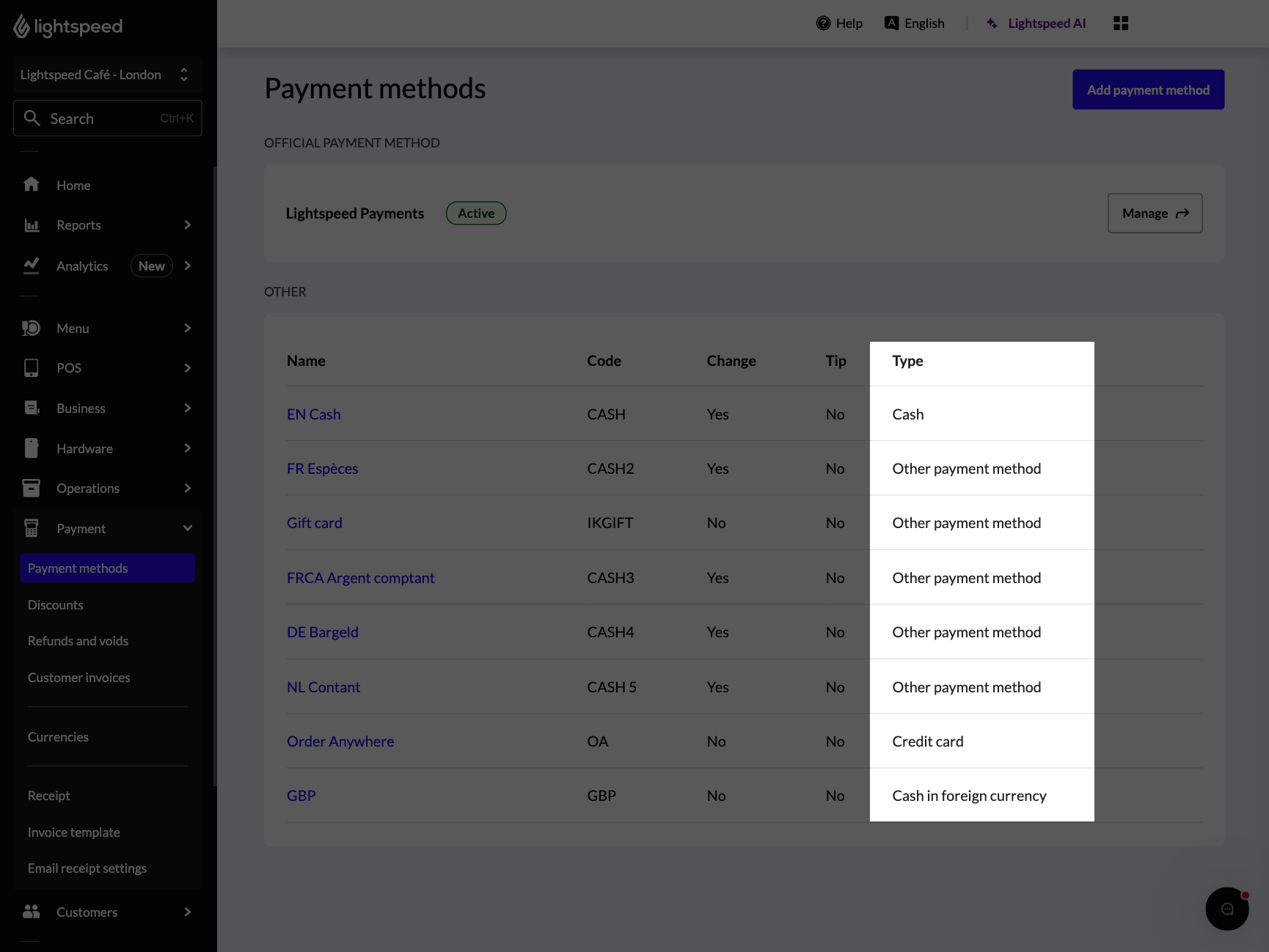
Task: Click the New badge beside Analytics
Action: click(x=151, y=266)
